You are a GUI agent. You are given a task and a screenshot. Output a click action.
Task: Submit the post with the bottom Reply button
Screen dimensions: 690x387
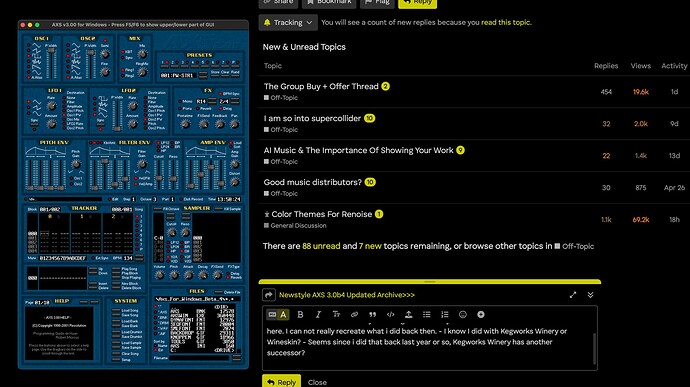point(282,382)
